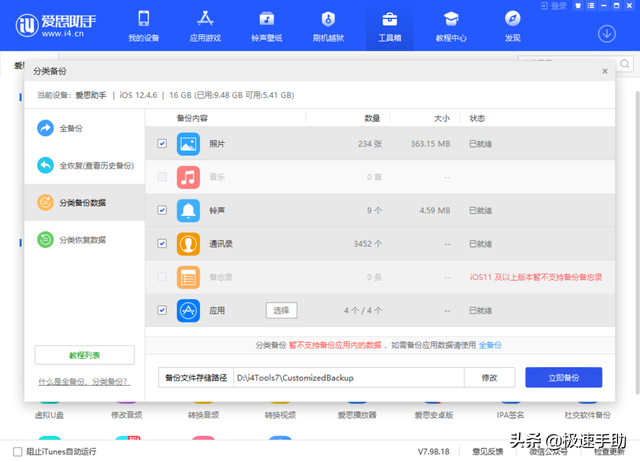
Task: Click the V7.98.18 version label
Action: pyautogui.click(x=433, y=451)
